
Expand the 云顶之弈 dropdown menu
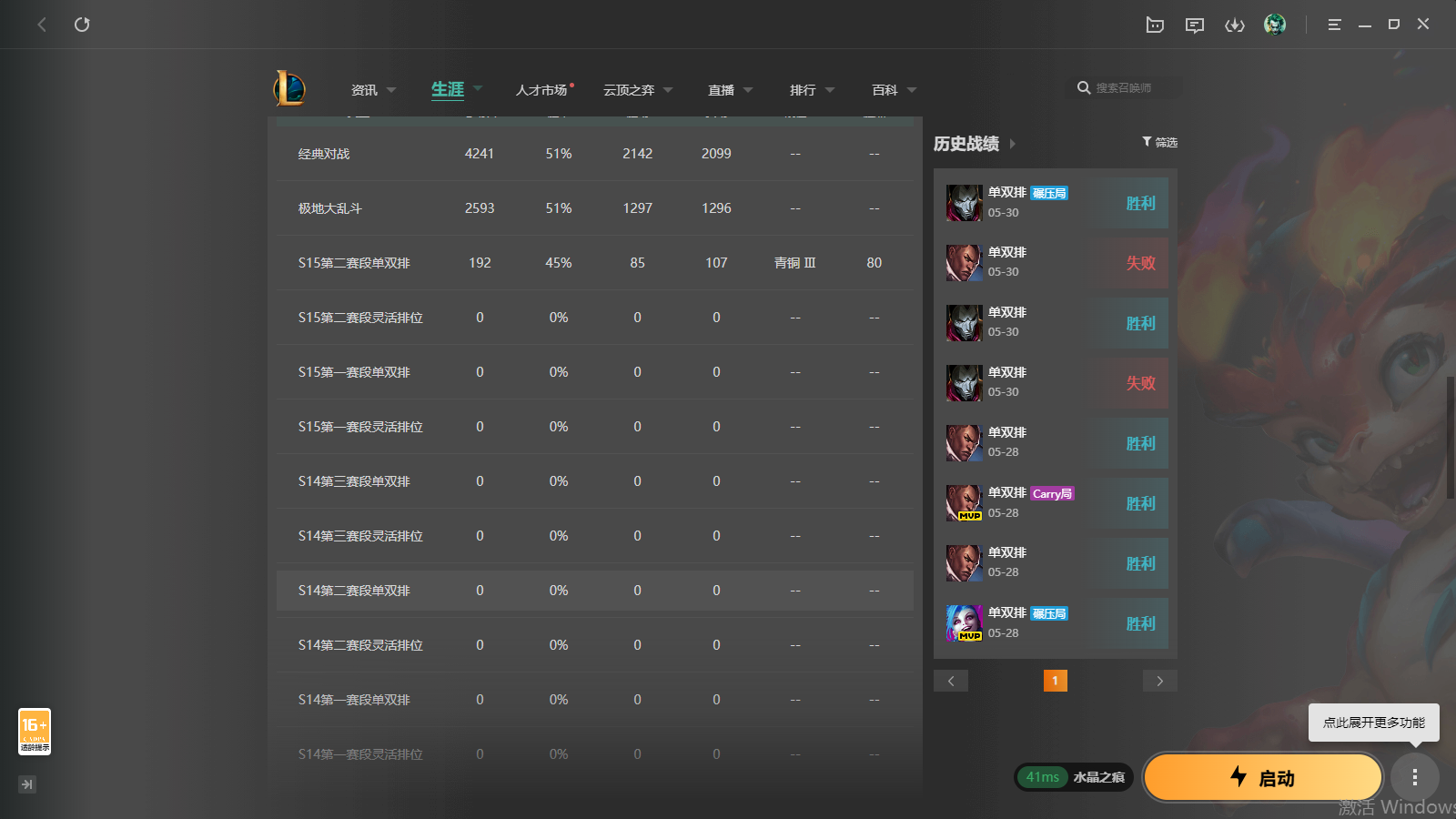tap(668, 90)
